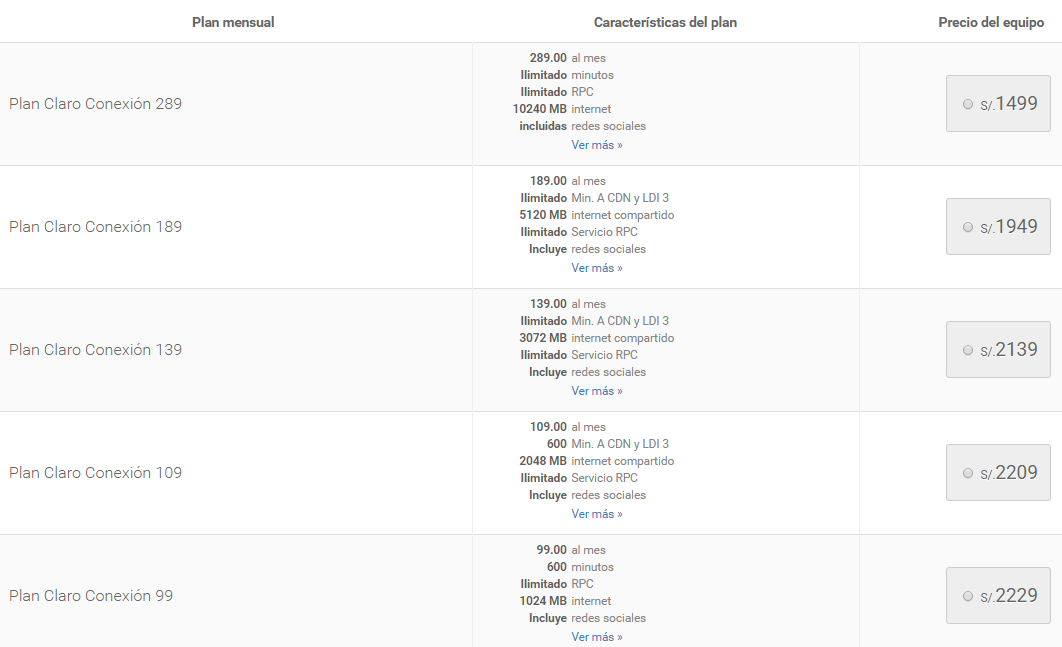Click 'Ilimitado Min. A CDN y LDI 3' in plan 139
Viewport: 1062px width, 647px height.
tap(595, 321)
